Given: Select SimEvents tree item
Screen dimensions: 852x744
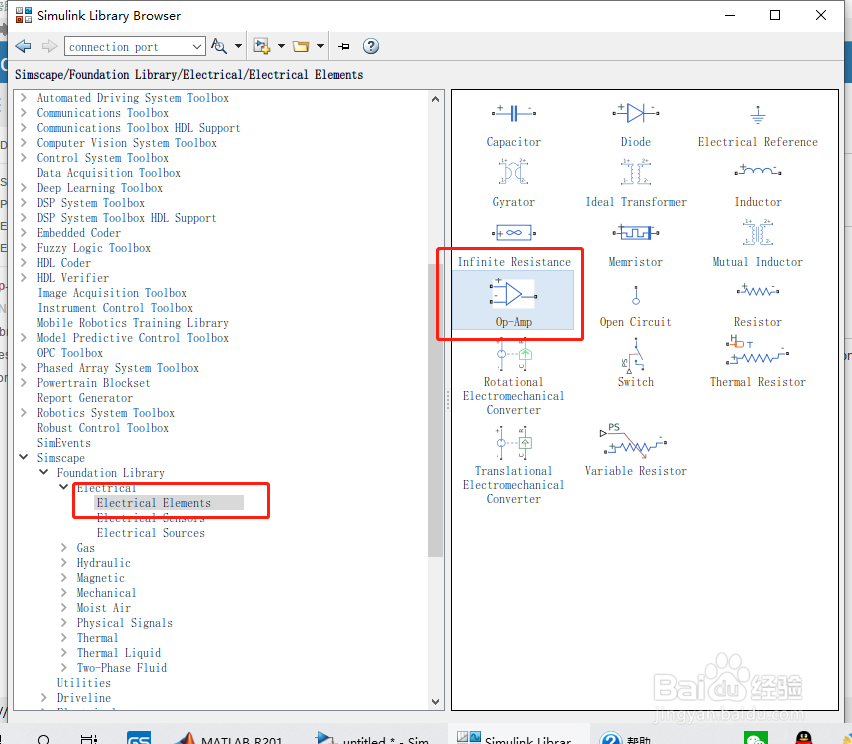Looking at the screenshot, I should tap(64, 443).
